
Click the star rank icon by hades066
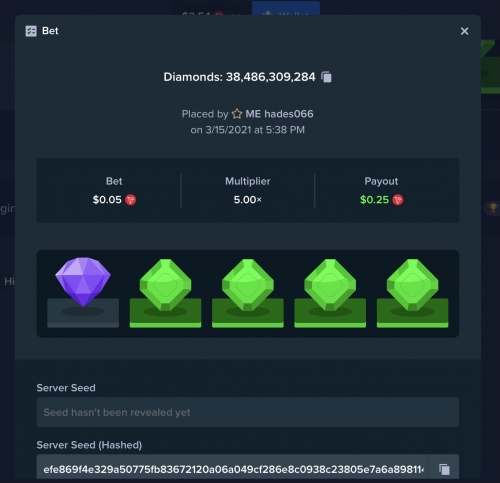pyautogui.click(x=237, y=114)
